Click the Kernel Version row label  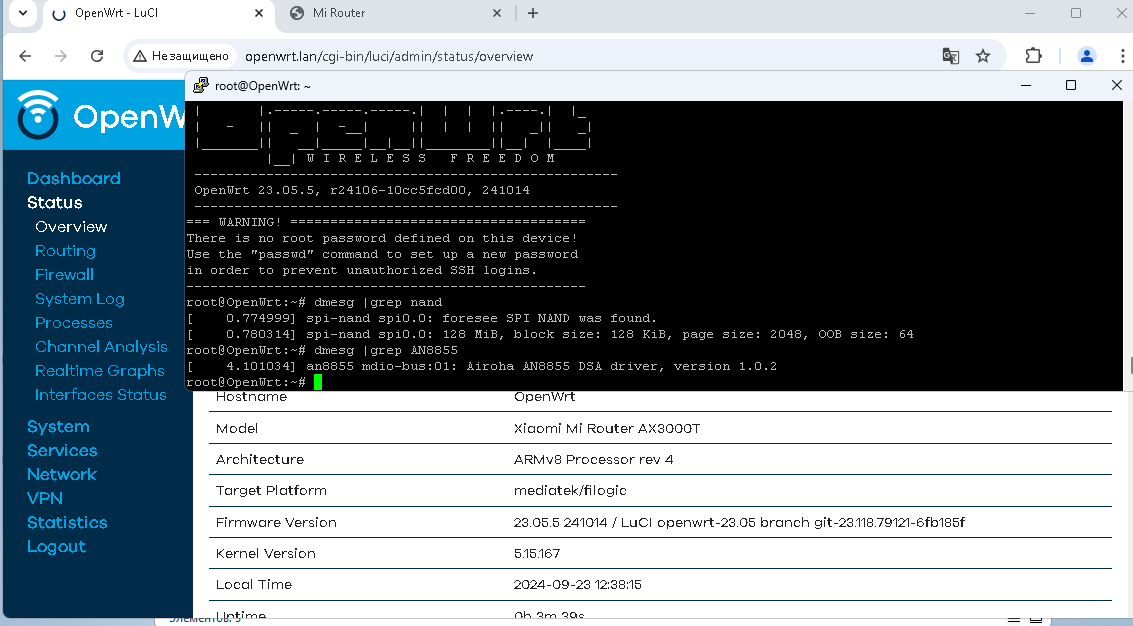tap(266, 553)
